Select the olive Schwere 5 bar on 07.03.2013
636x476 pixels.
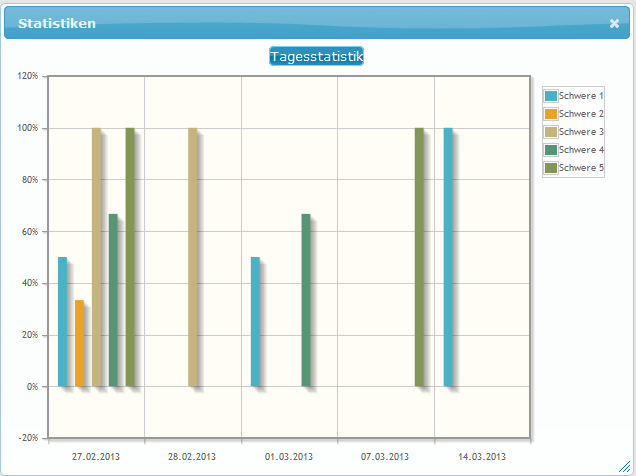point(419,257)
